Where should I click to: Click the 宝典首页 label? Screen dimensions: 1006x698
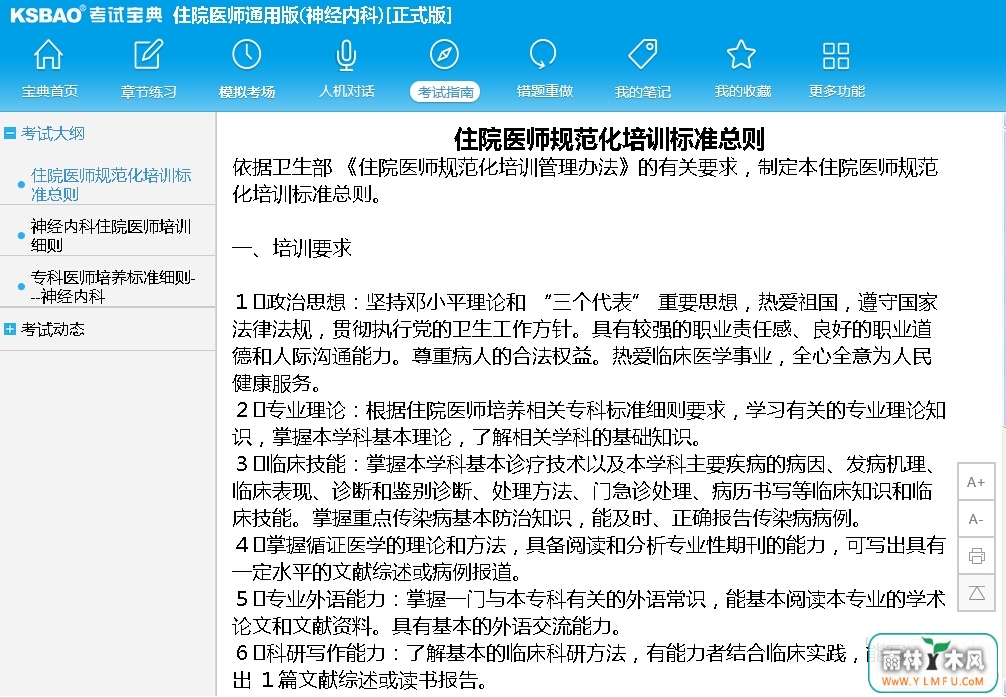point(49,91)
